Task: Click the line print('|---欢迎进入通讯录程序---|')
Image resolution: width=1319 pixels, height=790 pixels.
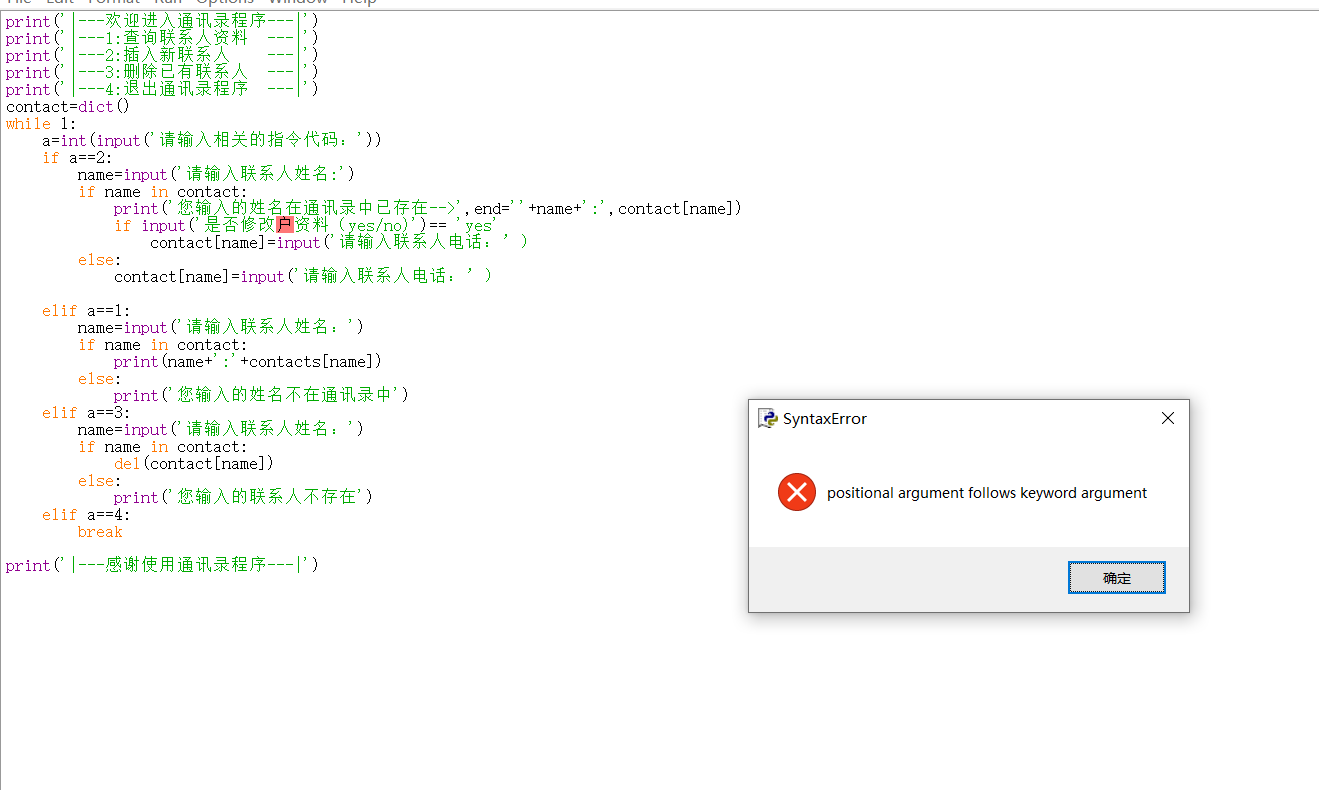Action: pos(162,21)
